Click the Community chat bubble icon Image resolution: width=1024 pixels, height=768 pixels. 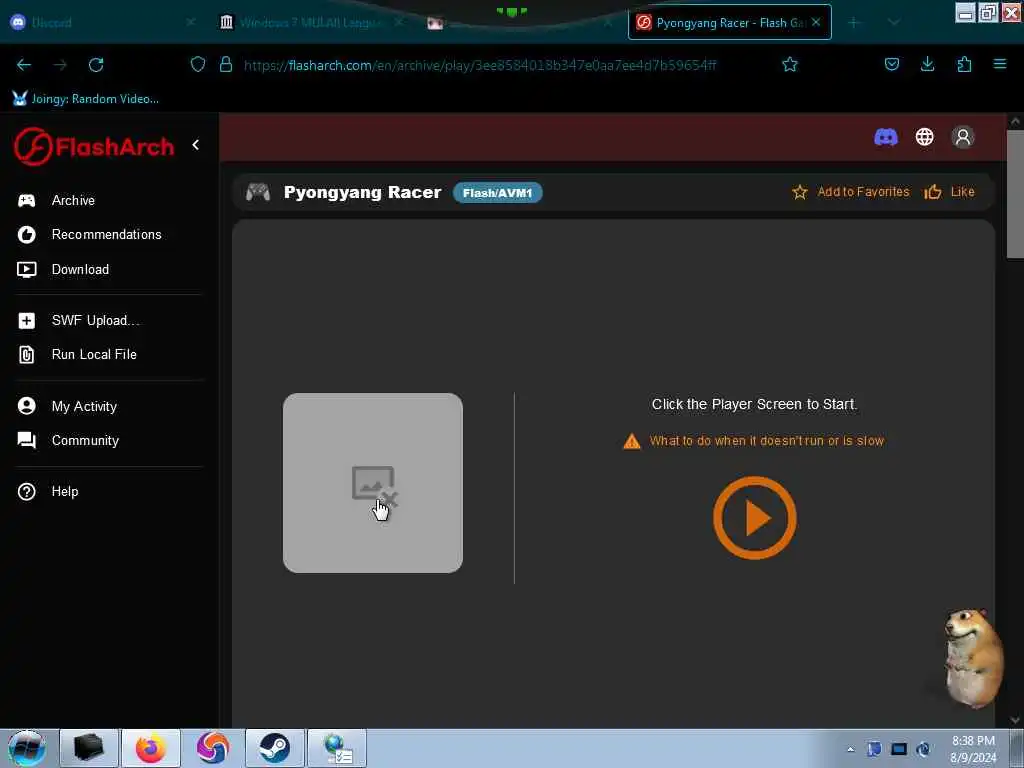coord(27,440)
